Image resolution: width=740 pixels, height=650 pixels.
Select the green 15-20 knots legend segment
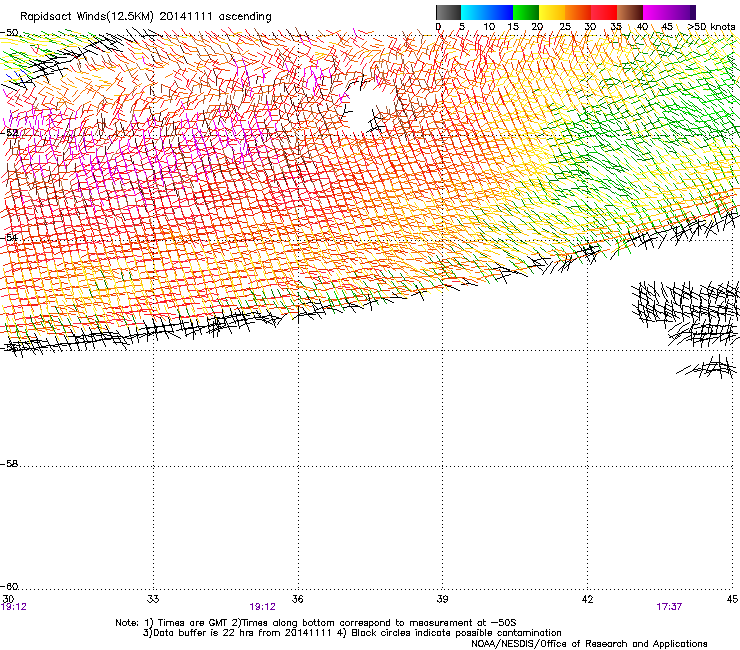coord(526,12)
